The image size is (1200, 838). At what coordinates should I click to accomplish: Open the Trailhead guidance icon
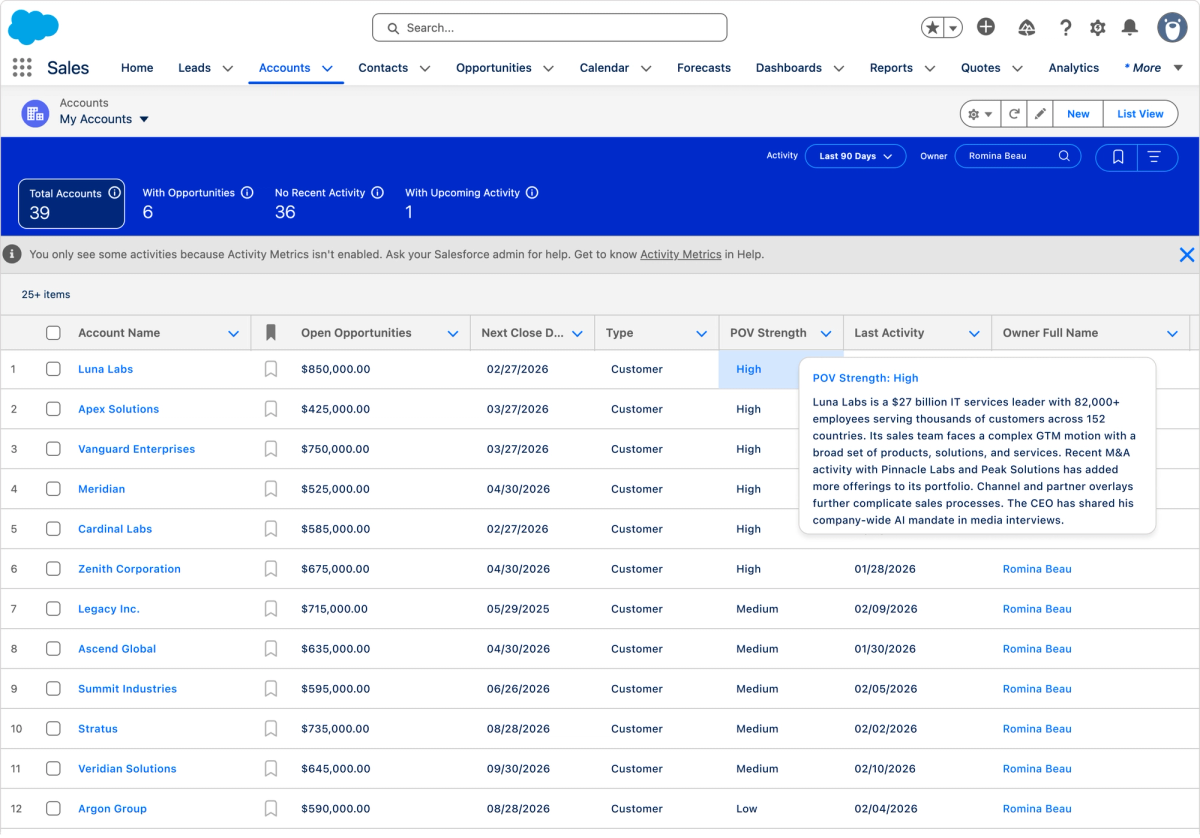pyautogui.click(x=1026, y=28)
